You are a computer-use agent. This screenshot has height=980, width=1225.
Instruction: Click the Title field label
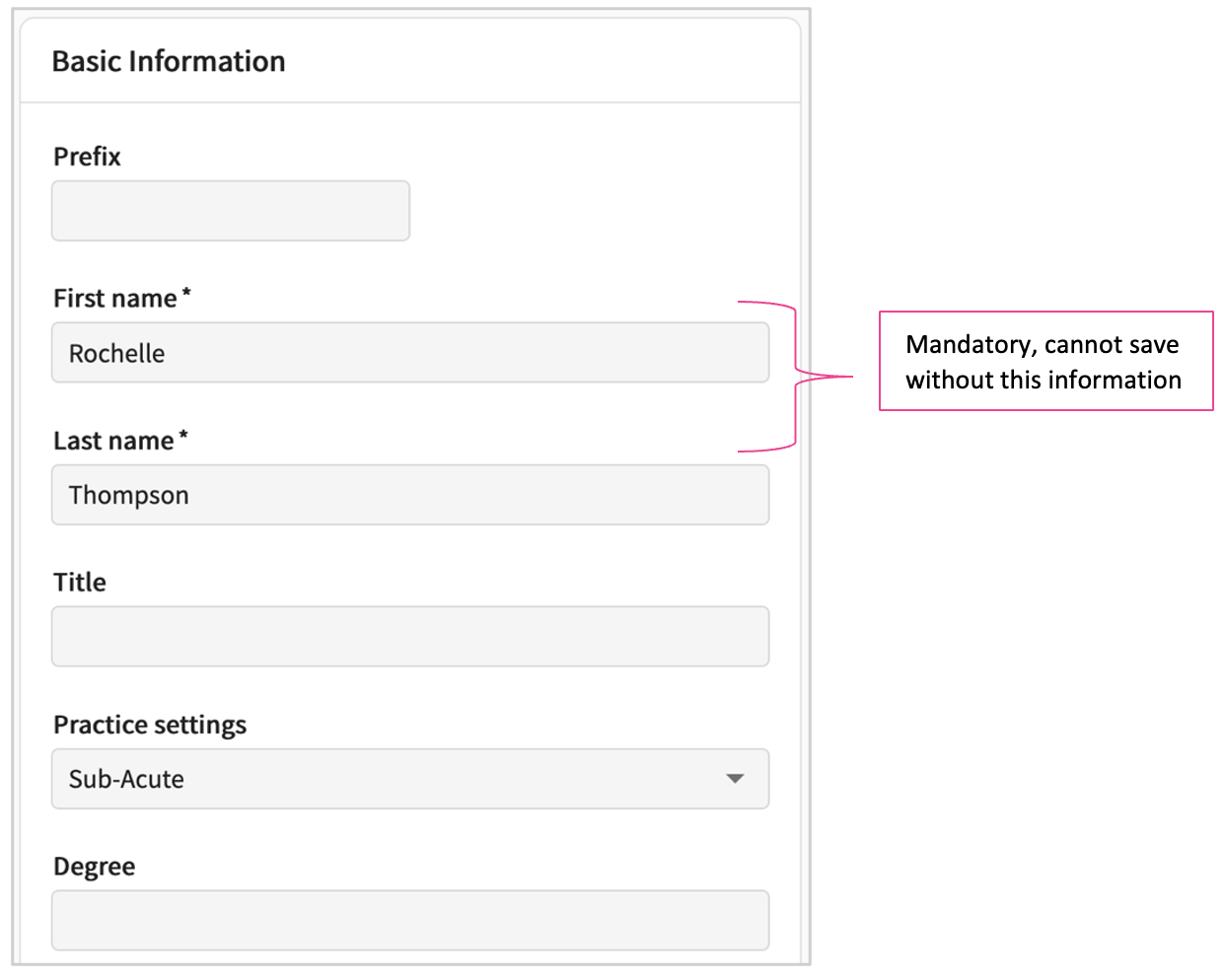80,583
